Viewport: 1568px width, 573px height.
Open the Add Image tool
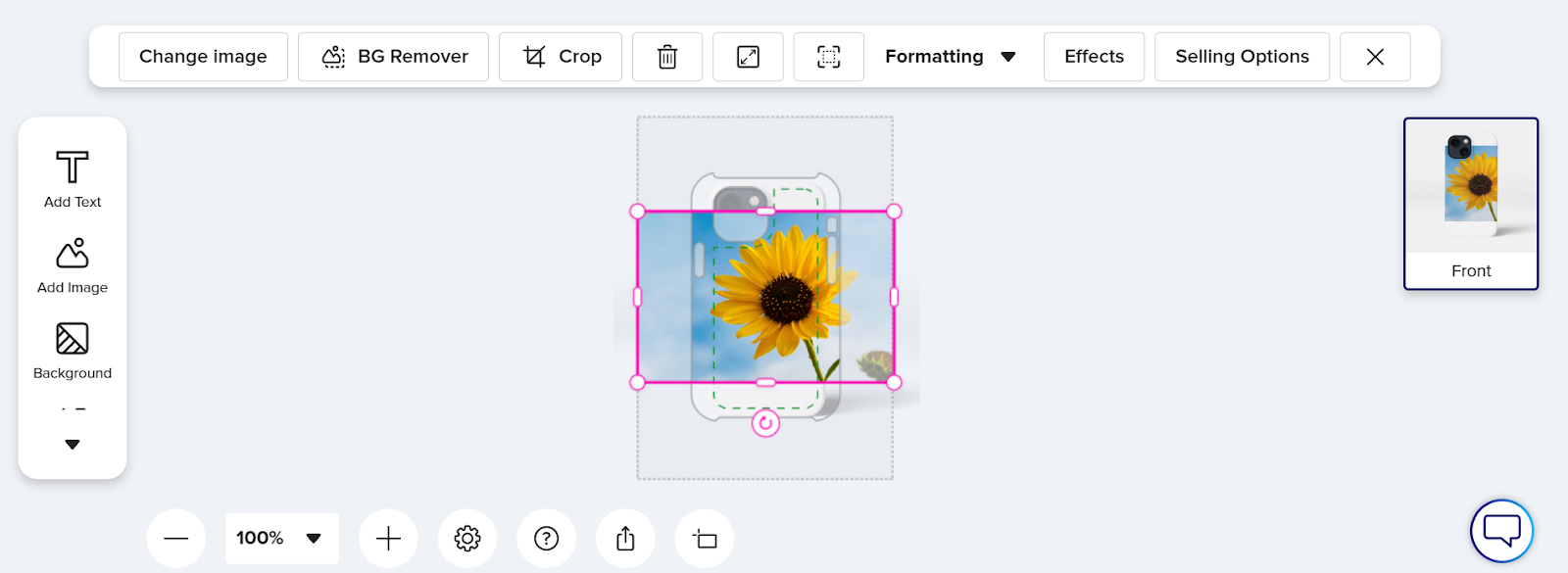click(x=73, y=264)
